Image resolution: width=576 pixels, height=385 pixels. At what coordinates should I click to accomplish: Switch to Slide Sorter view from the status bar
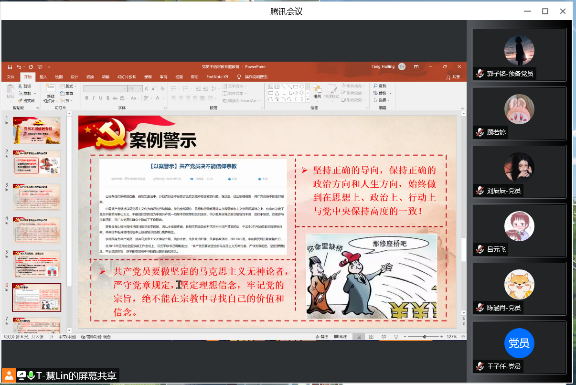point(371,337)
